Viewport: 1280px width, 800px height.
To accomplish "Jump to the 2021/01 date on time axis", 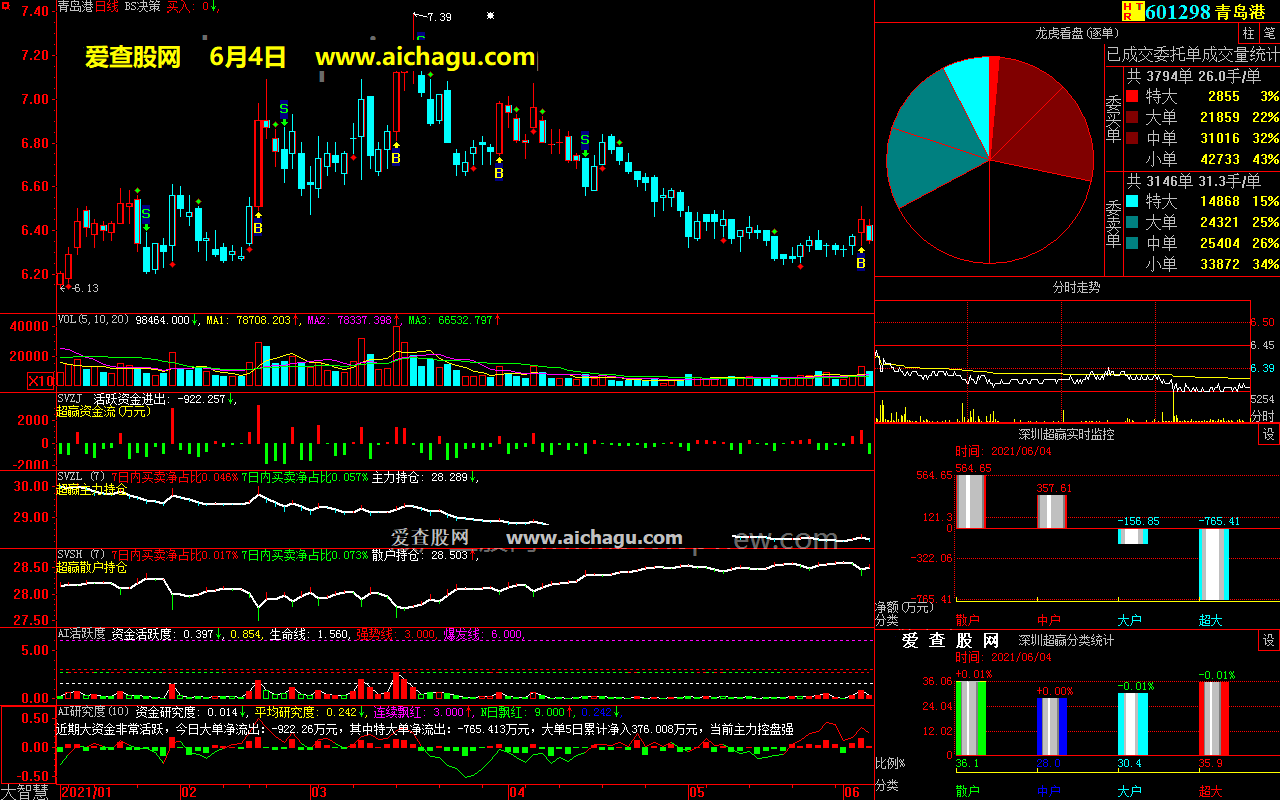I will tap(88, 792).
